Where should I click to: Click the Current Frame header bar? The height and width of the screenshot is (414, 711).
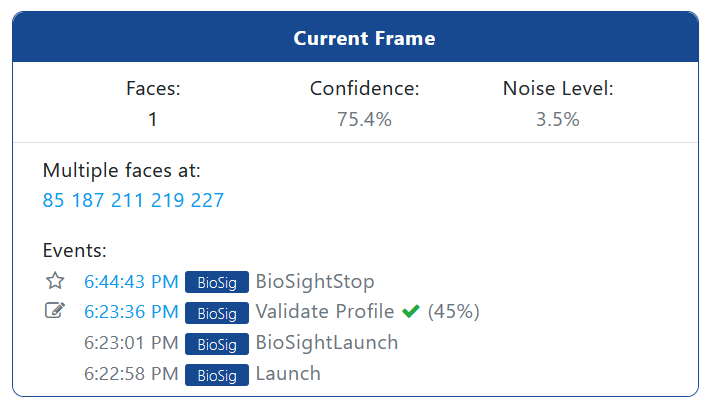356,38
